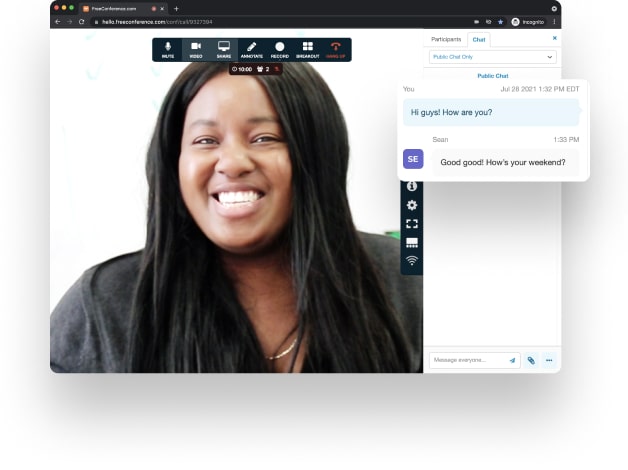
Task: Mute the microphone in the call toolbar
Action: [168, 50]
